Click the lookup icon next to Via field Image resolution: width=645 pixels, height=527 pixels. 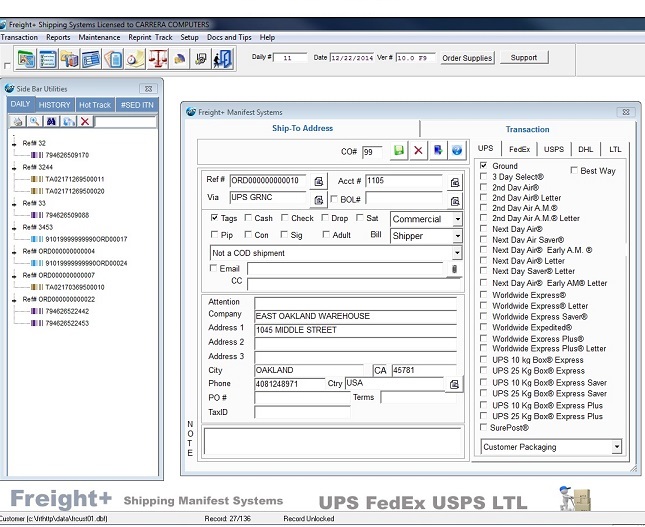318,200
